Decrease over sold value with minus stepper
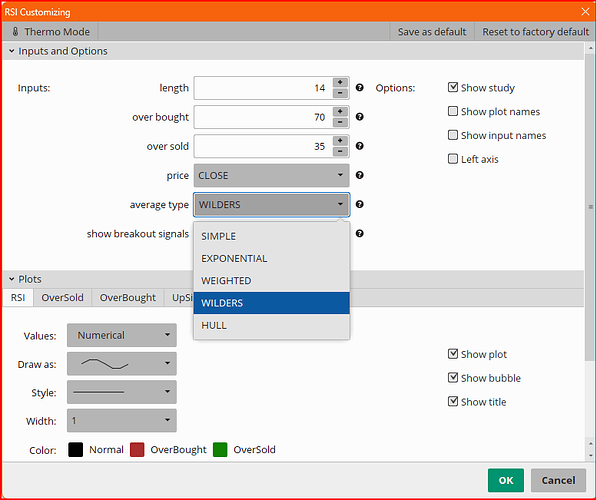Viewport: 596px width, 500px height. point(340,152)
